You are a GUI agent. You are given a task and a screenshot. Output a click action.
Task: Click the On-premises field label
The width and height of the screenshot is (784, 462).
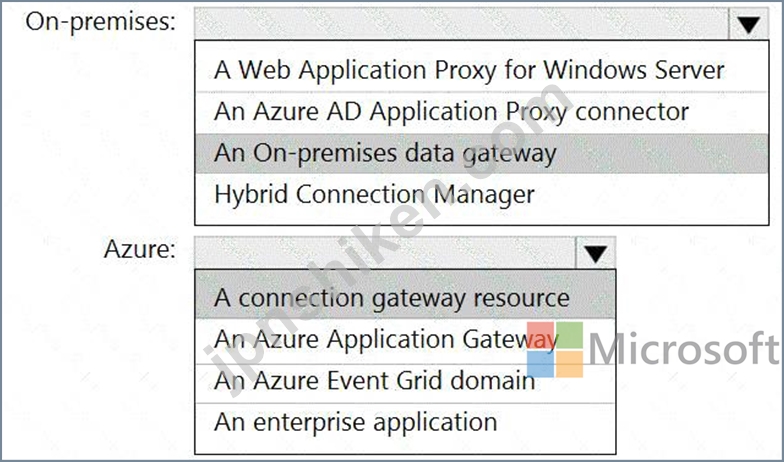pyautogui.click(x=101, y=22)
